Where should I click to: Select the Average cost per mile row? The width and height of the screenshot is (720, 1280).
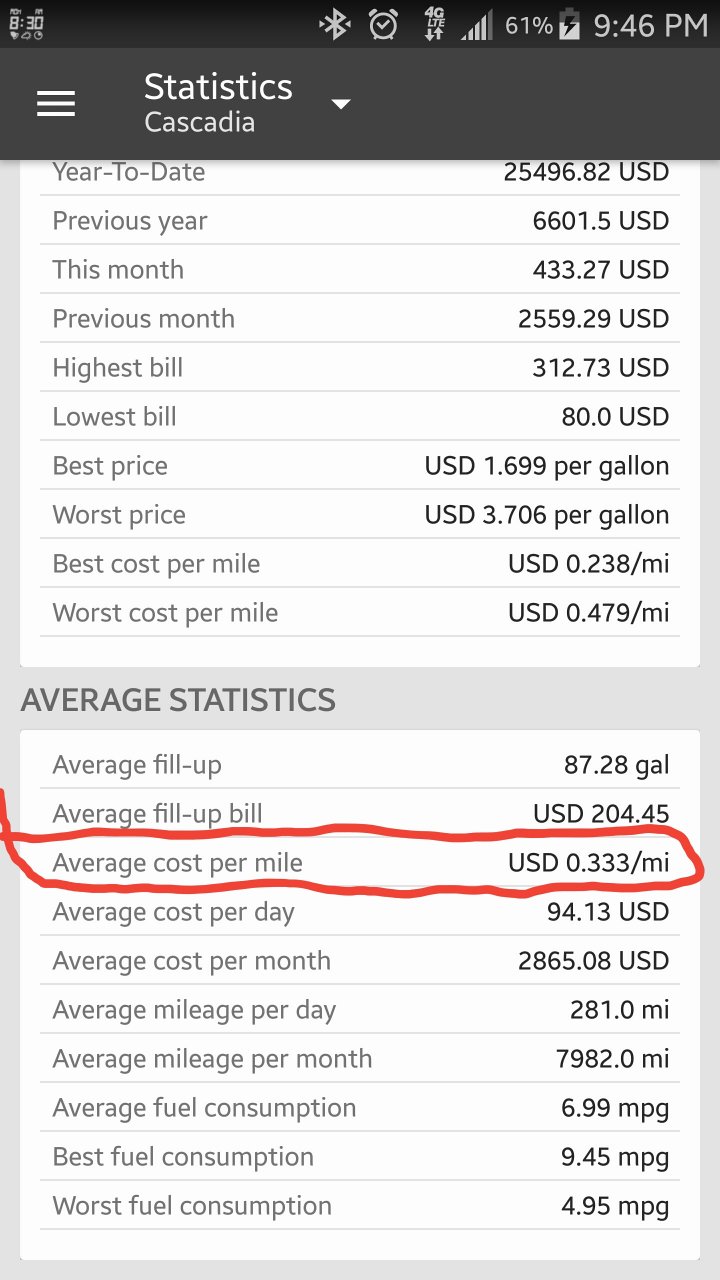[360, 863]
